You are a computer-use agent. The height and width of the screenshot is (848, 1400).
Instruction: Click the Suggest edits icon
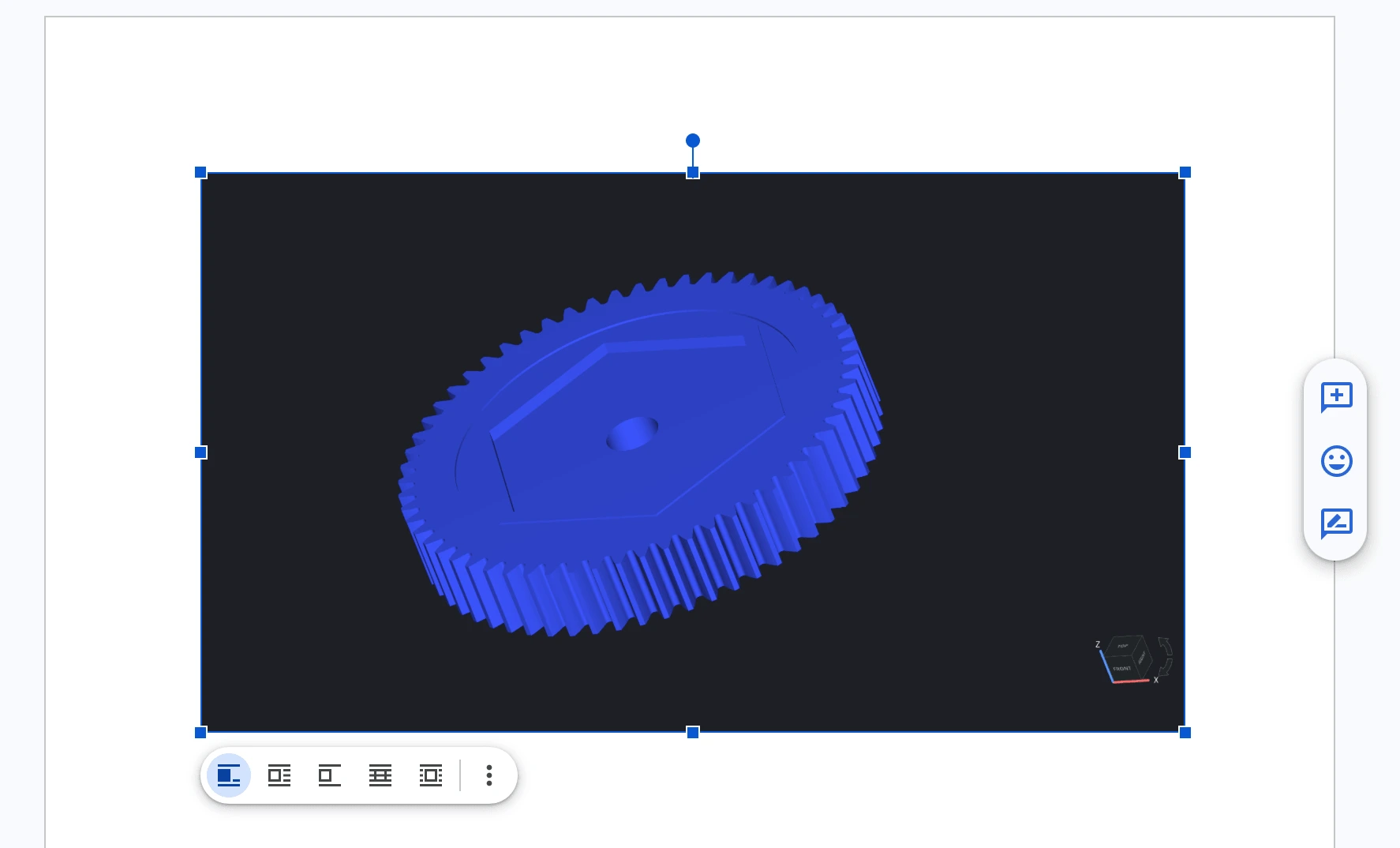point(1336,523)
